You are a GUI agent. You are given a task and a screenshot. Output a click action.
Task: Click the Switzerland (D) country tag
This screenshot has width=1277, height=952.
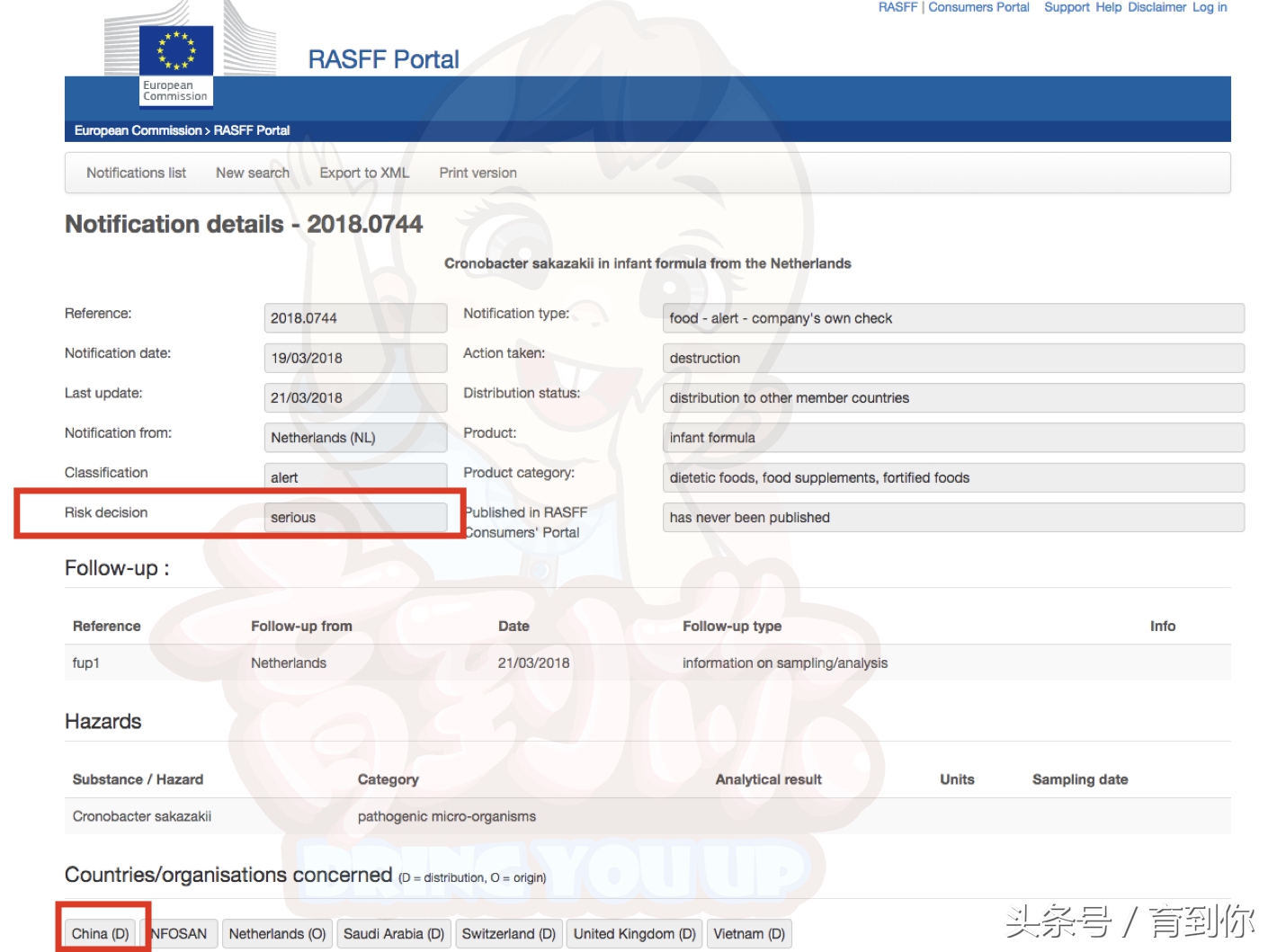click(x=509, y=934)
